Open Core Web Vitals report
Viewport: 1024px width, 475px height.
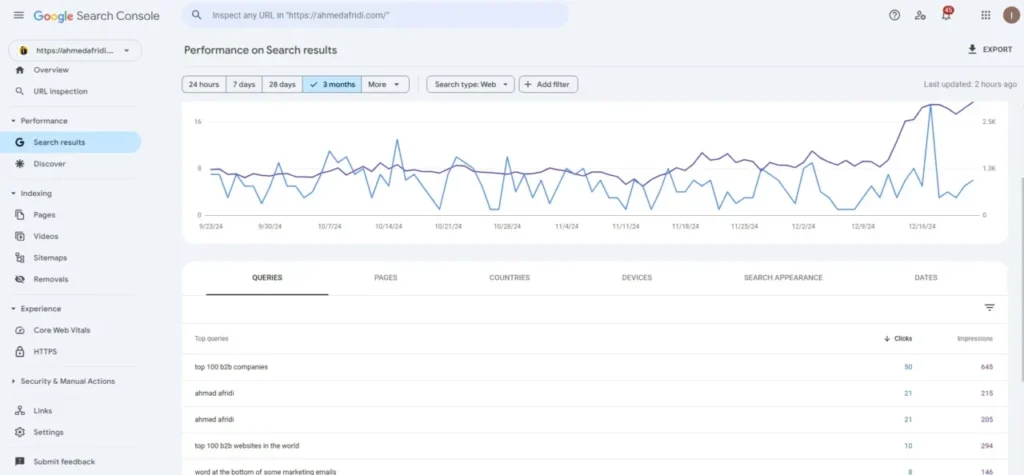[61, 330]
